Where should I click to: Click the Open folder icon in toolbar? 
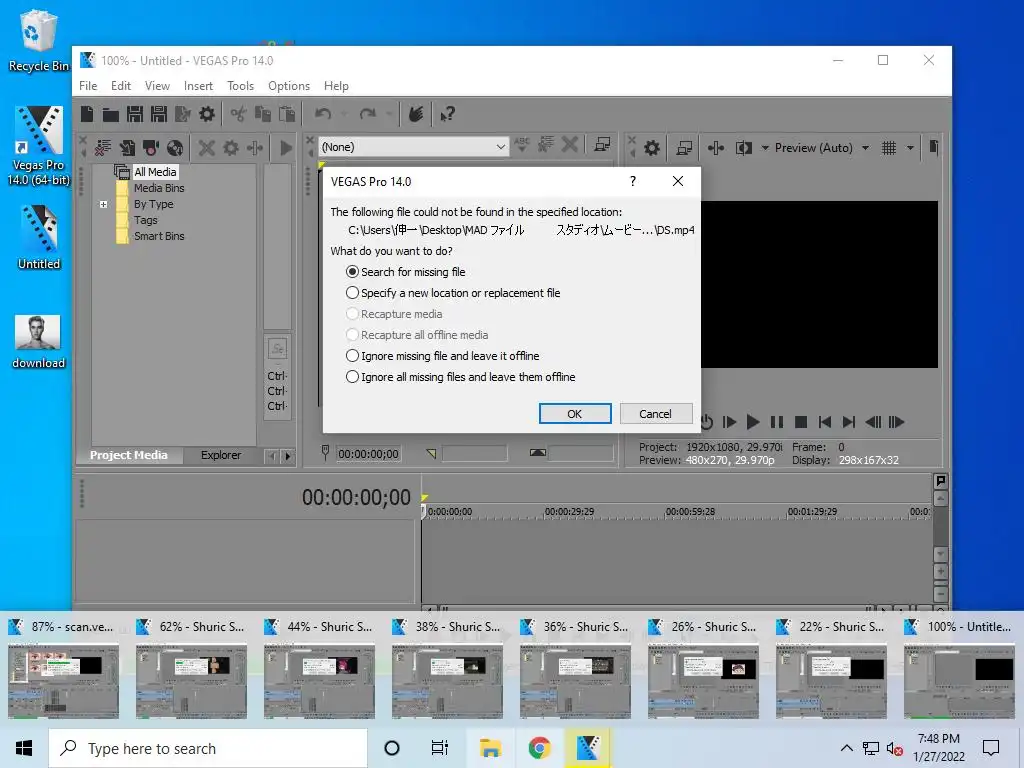tap(110, 114)
